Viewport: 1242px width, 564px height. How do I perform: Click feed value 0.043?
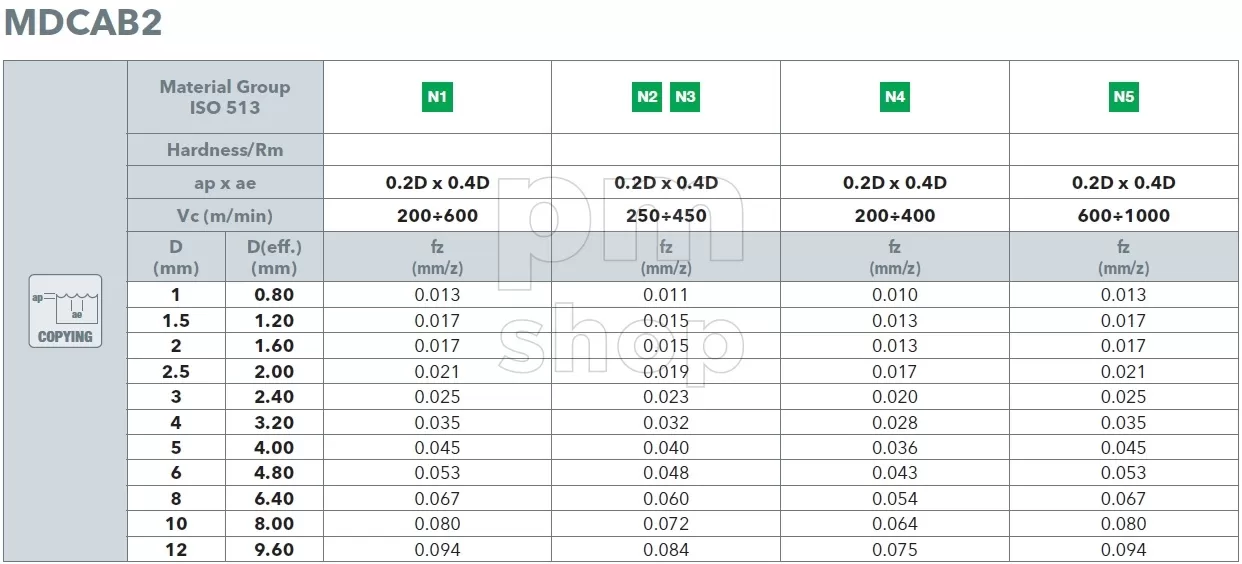click(895, 473)
